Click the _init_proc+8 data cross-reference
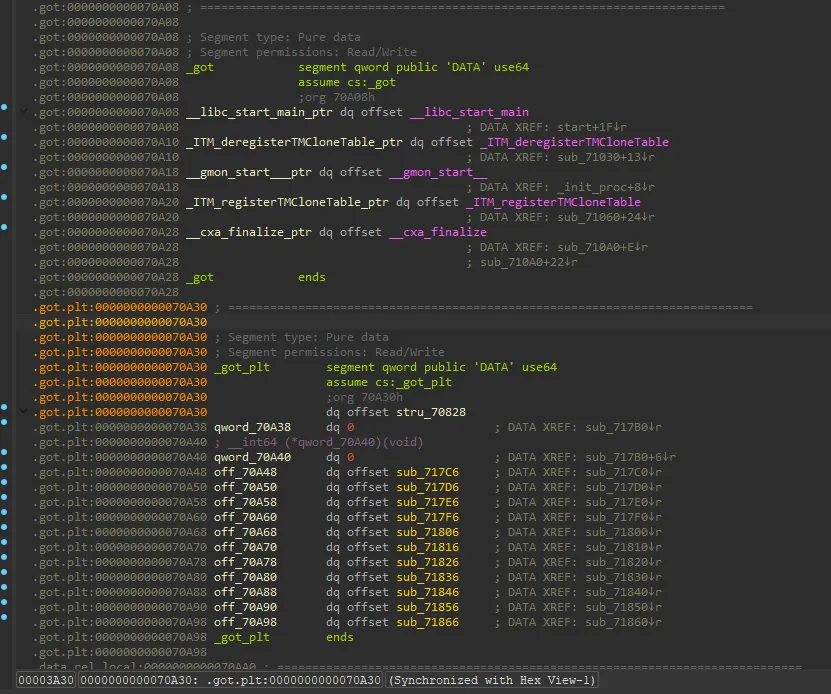 606,187
